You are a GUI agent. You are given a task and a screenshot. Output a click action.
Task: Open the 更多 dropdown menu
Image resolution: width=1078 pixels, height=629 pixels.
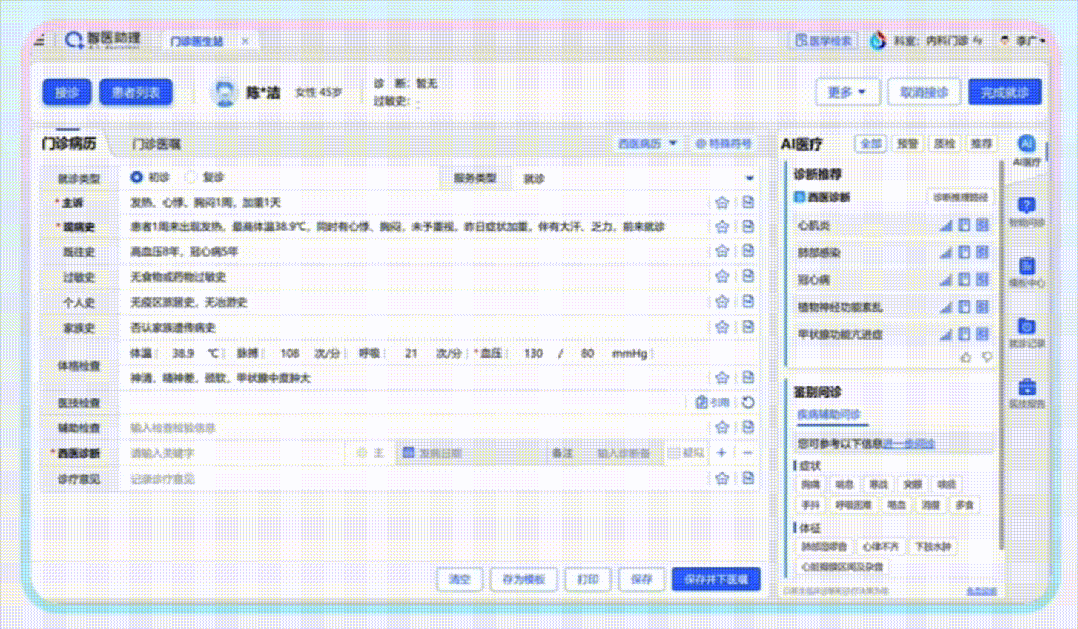click(x=846, y=91)
